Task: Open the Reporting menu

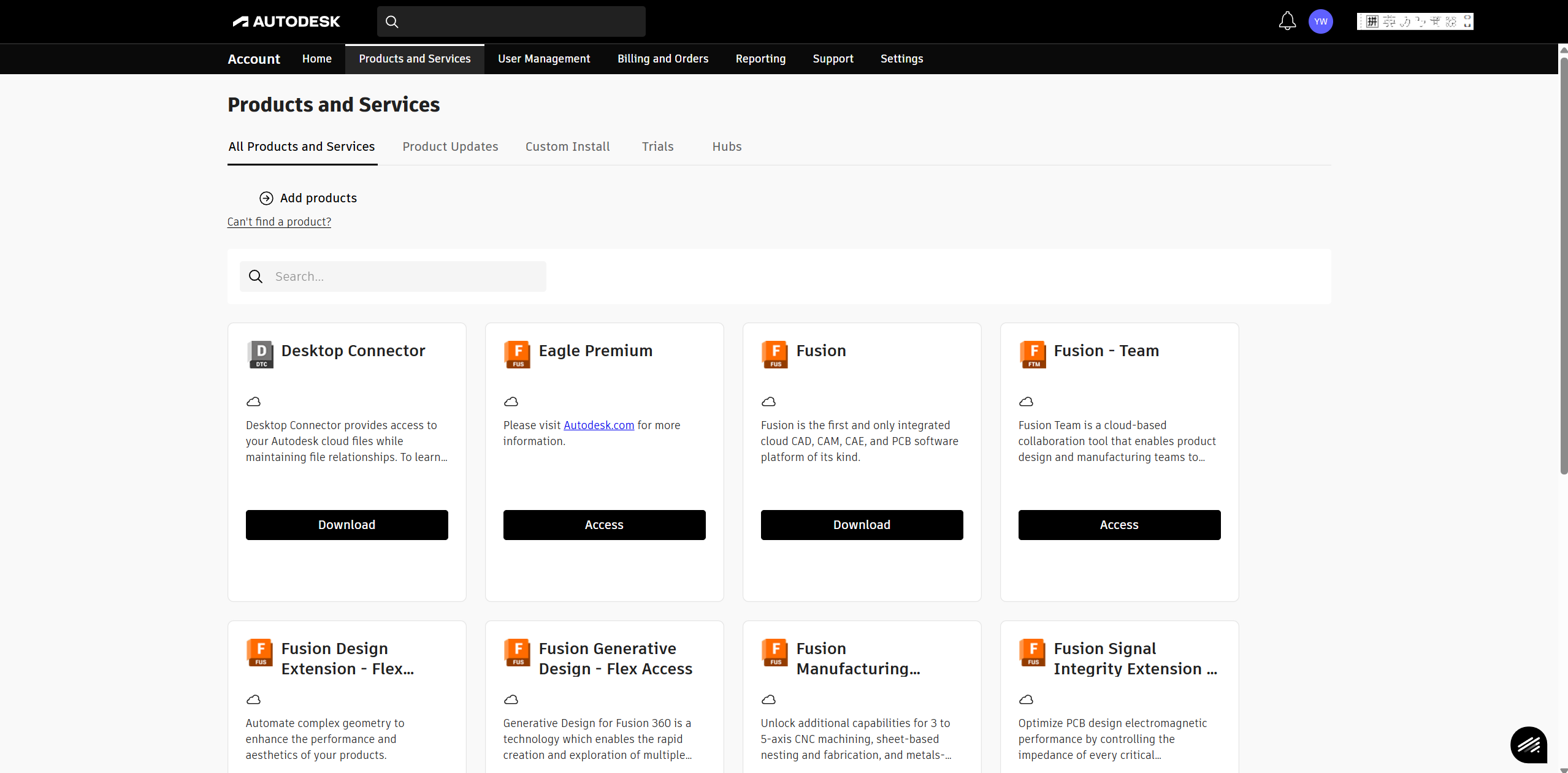Action: (760, 59)
